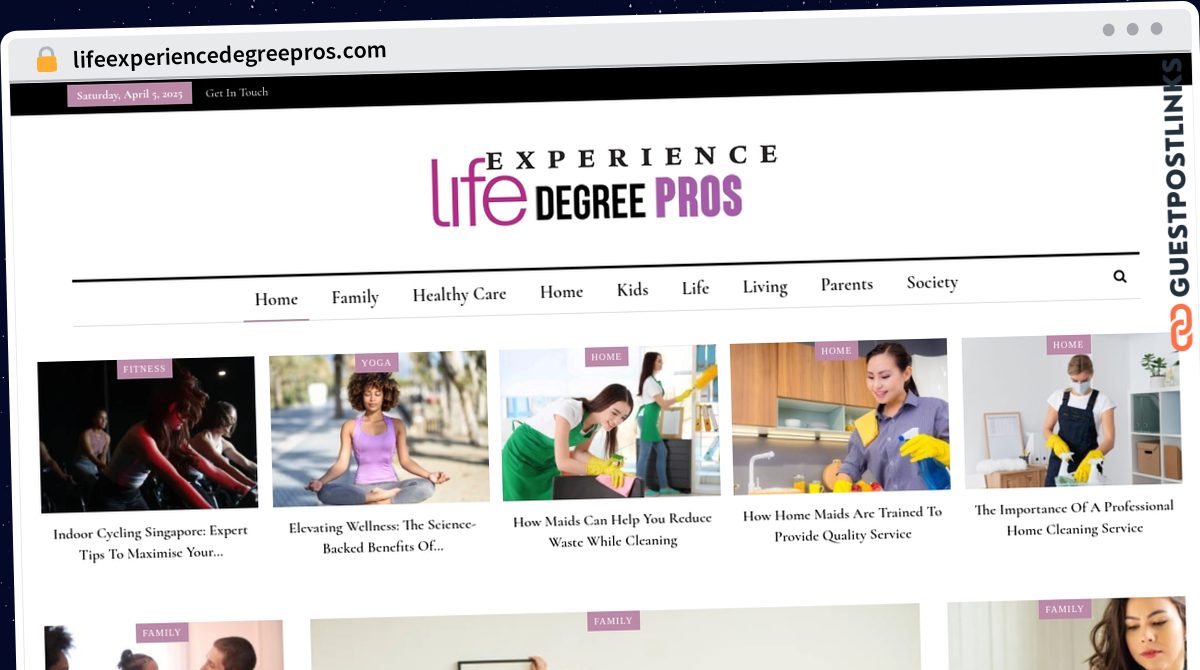Click the Saturday, April 5, 2025 date badge

point(130,95)
